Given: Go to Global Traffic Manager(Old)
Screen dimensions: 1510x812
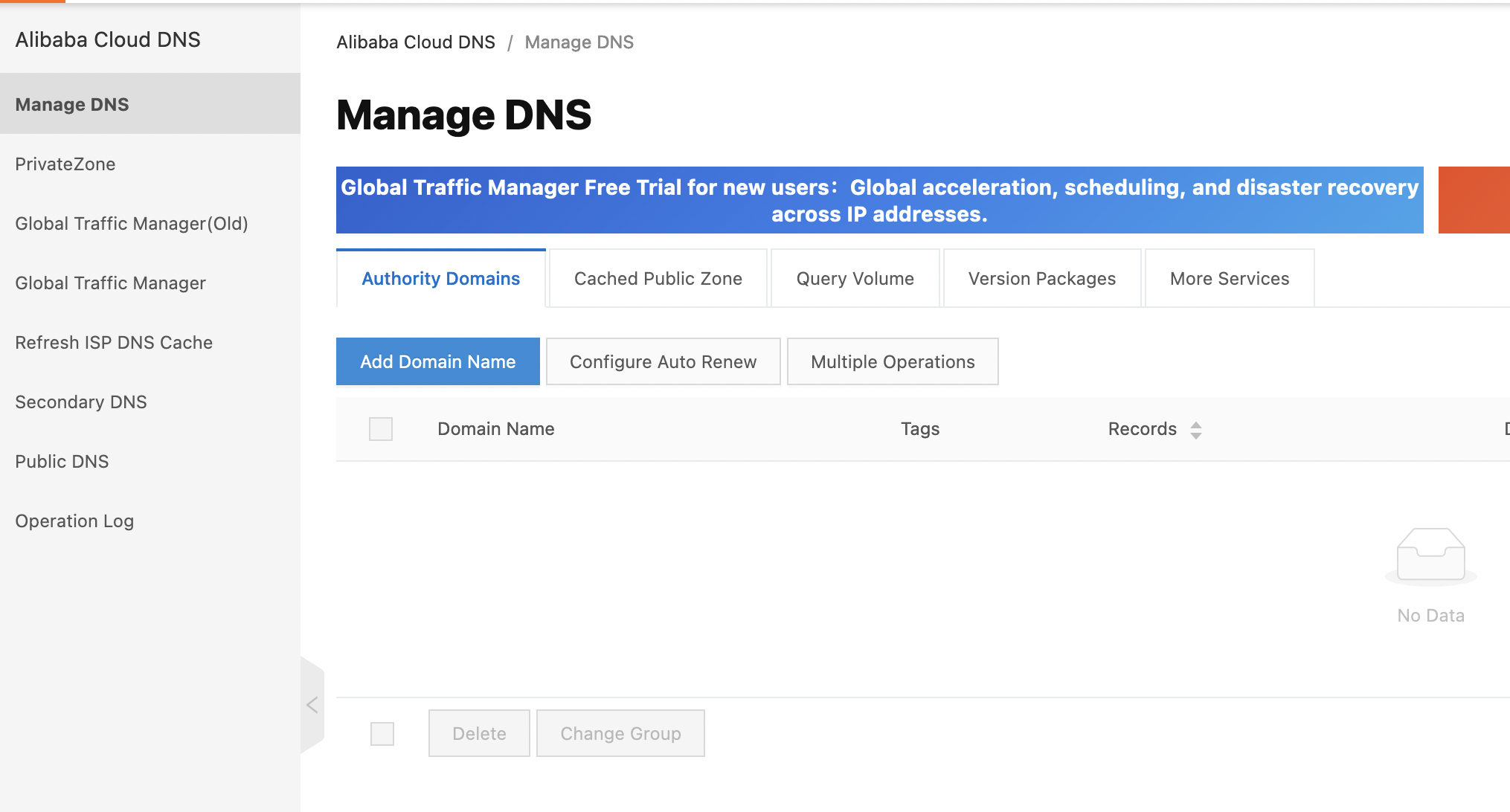Looking at the screenshot, I should (150, 223).
